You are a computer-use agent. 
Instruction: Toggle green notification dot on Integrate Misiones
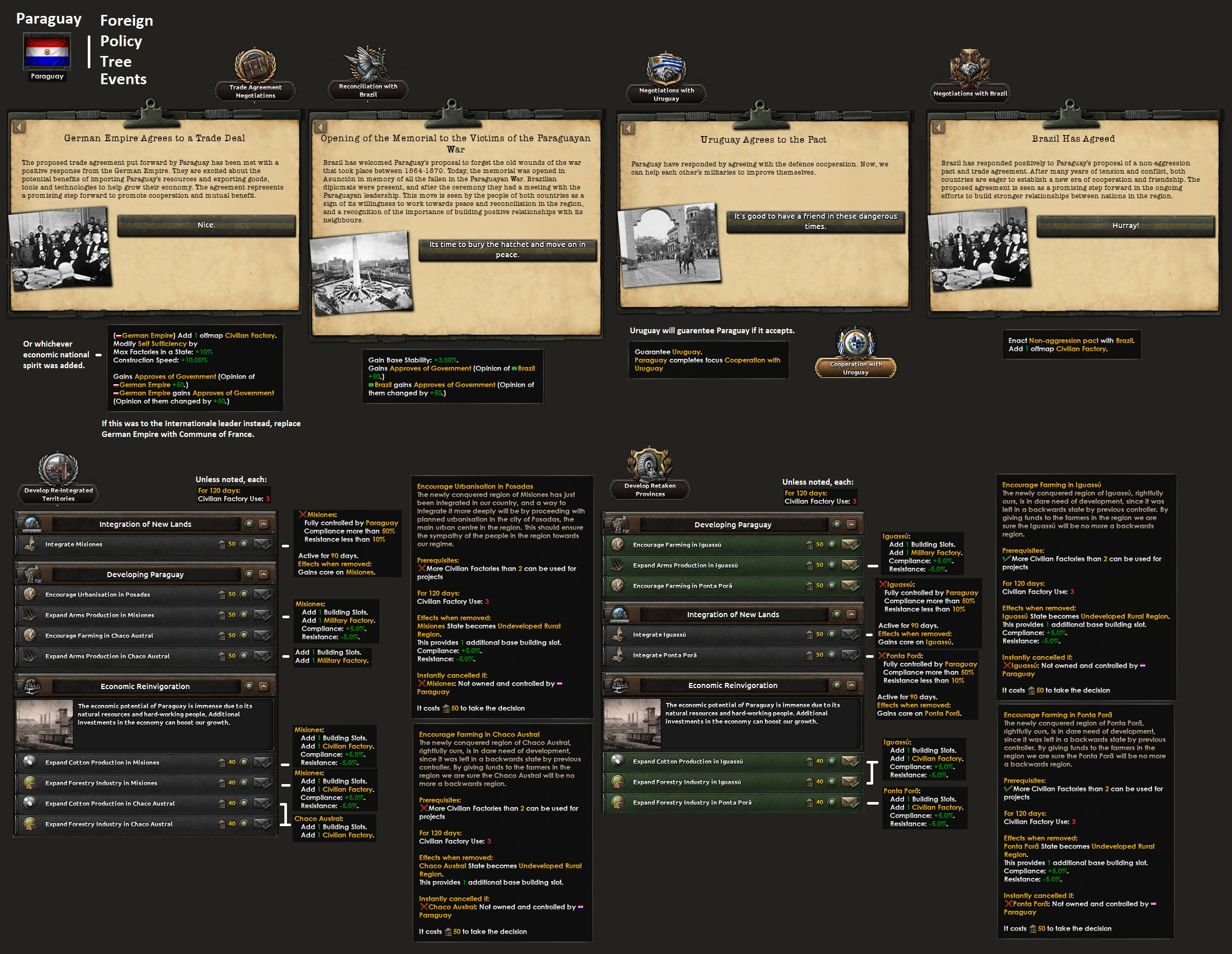[x=244, y=544]
